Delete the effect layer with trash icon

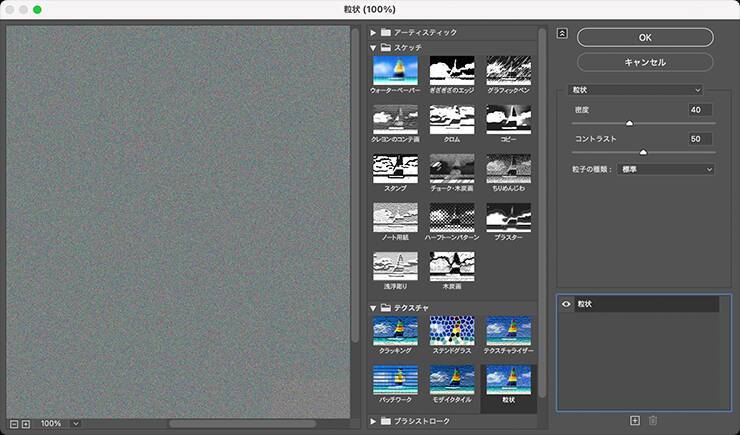[x=653, y=421]
